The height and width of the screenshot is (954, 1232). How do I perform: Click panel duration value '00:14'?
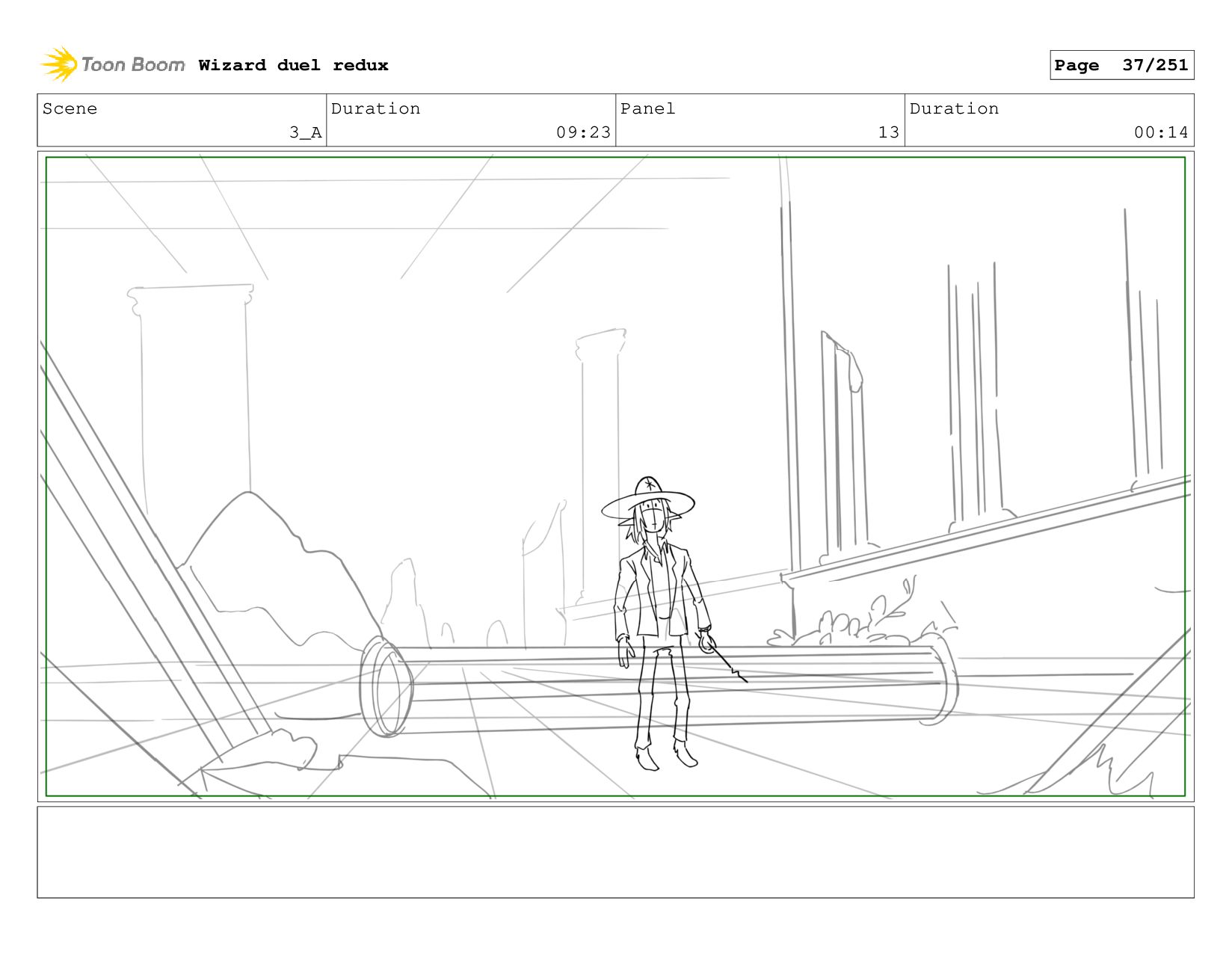pyautogui.click(x=1161, y=132)
